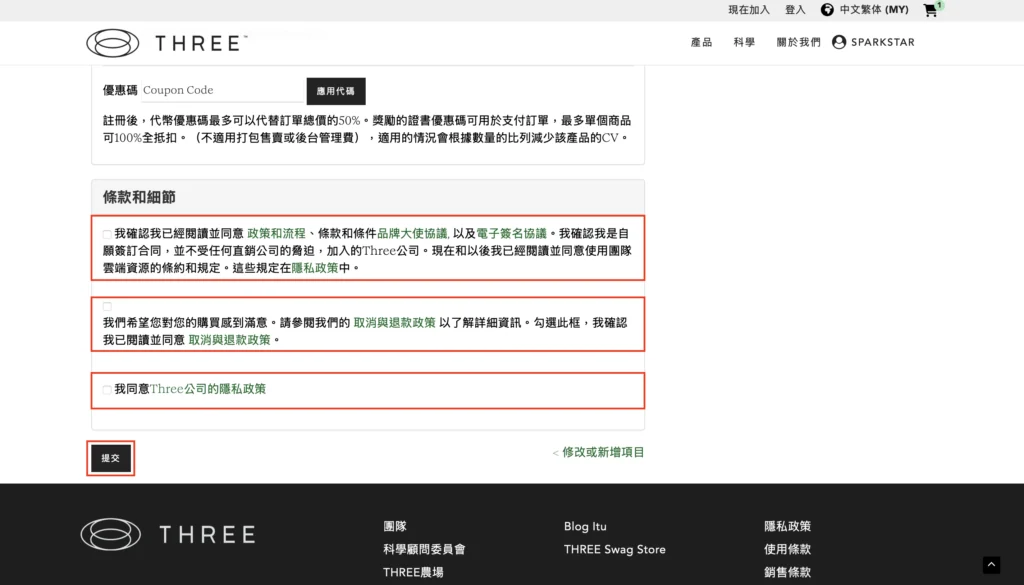The width and height of the screenshot is (1024, 585).
Task: Click the footer THREE農場 link
Action: [413, 572]
